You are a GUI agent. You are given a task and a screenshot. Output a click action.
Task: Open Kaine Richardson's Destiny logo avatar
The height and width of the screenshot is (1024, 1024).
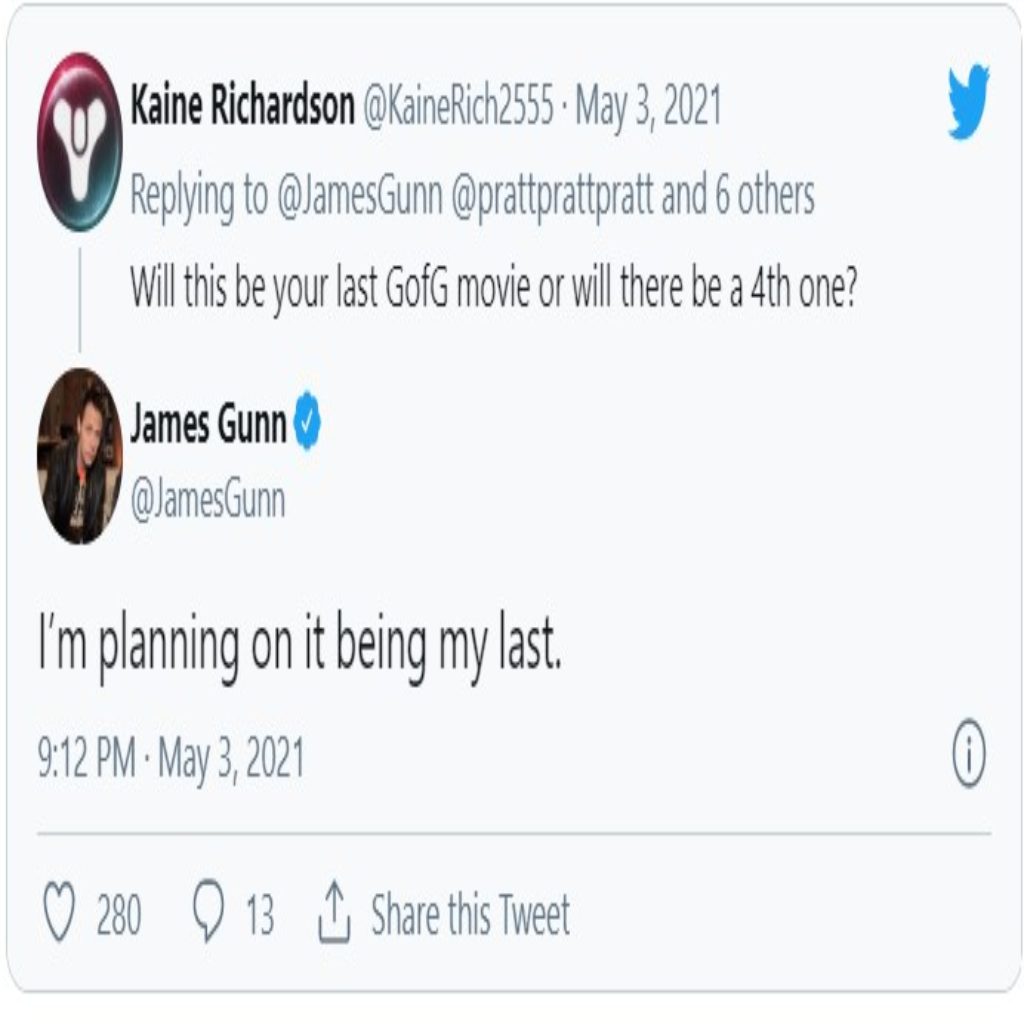click(x=79, y=142)
